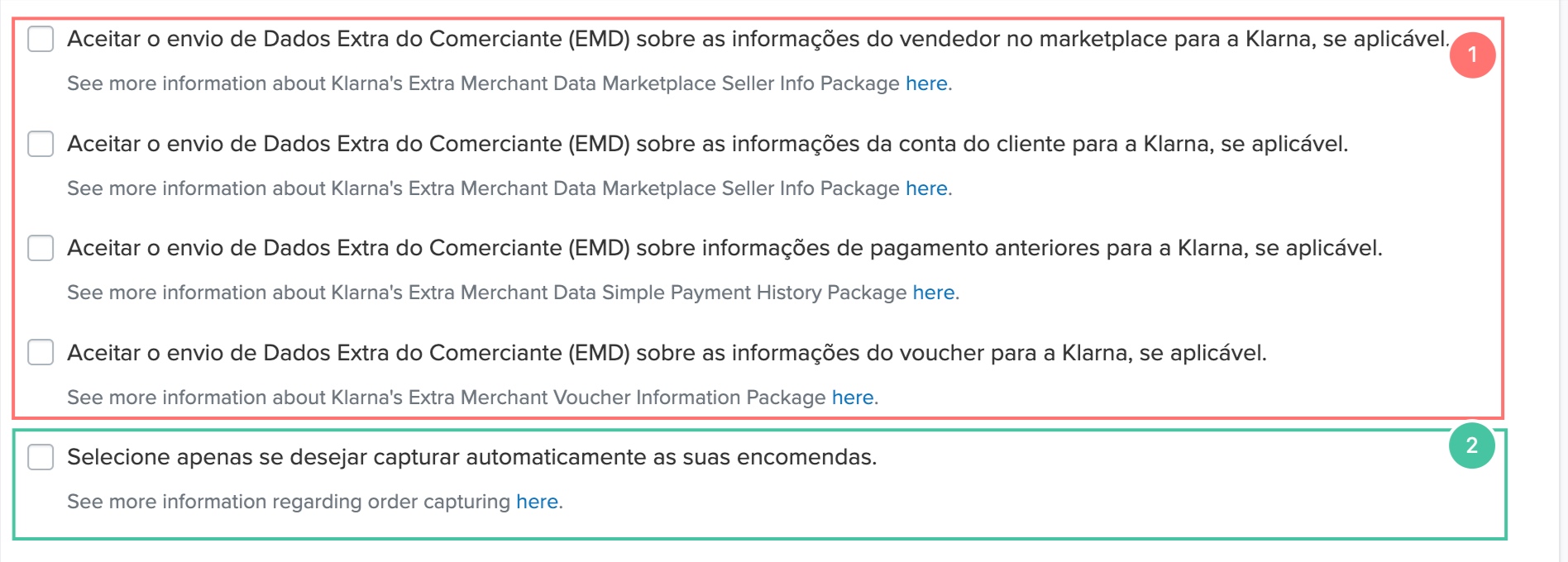Enable EMD for marketplace vendedor information checkbox

[x=41, y=39]
